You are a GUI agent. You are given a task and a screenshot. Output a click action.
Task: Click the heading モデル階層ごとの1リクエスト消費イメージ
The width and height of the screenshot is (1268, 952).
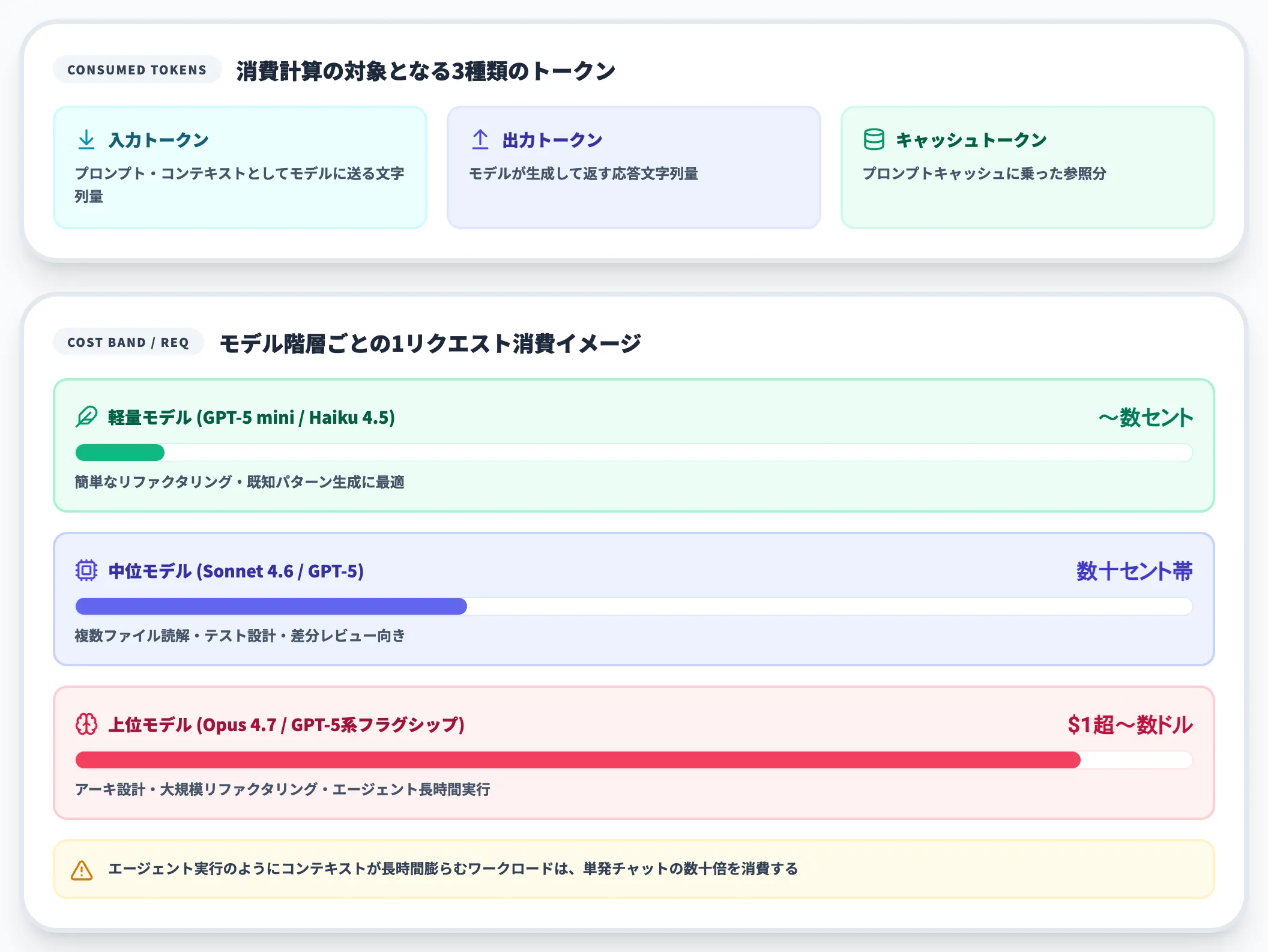tap(430, 343)
